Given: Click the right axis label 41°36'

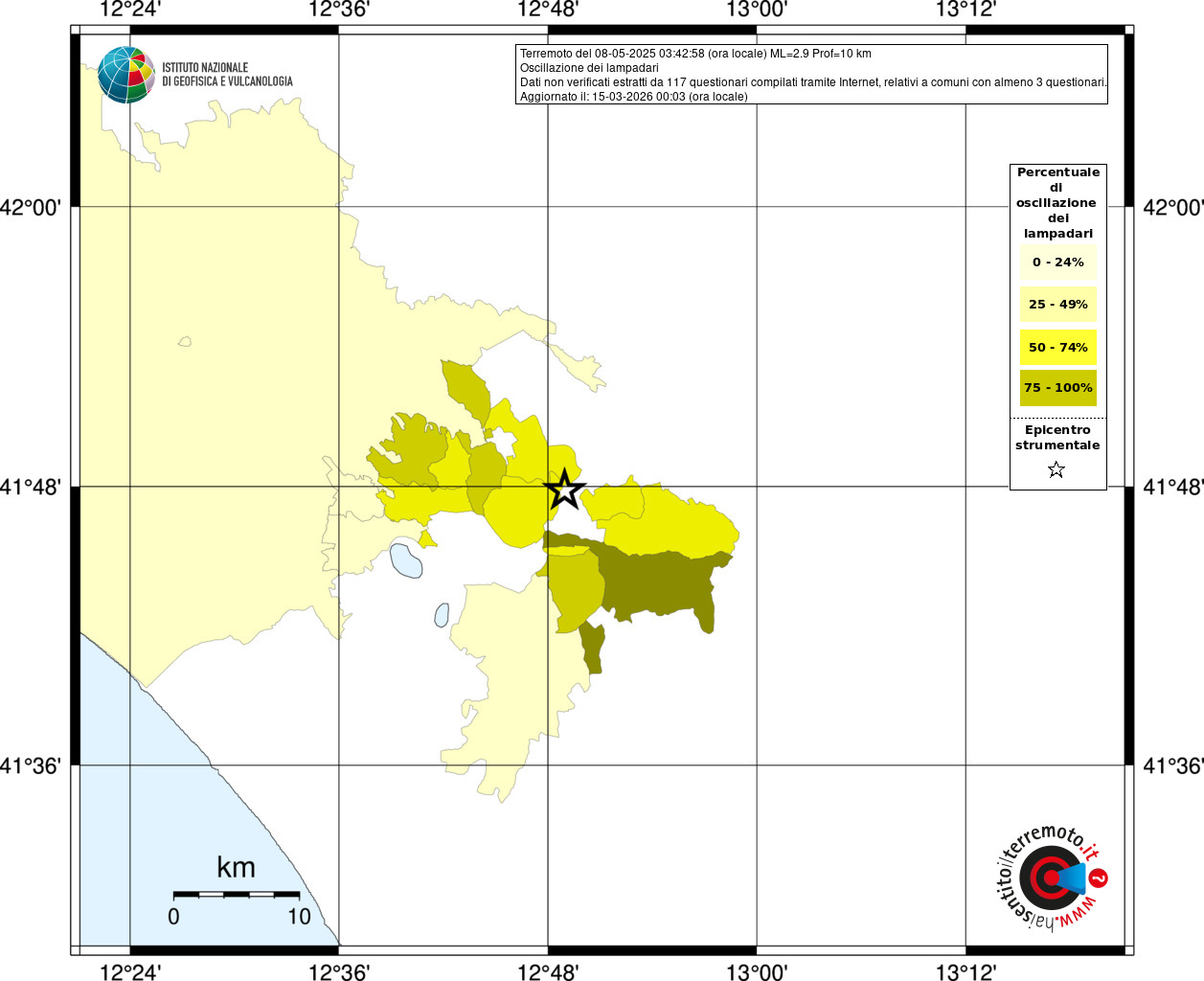Looking at the screenshot, I should coord(1173,765).
